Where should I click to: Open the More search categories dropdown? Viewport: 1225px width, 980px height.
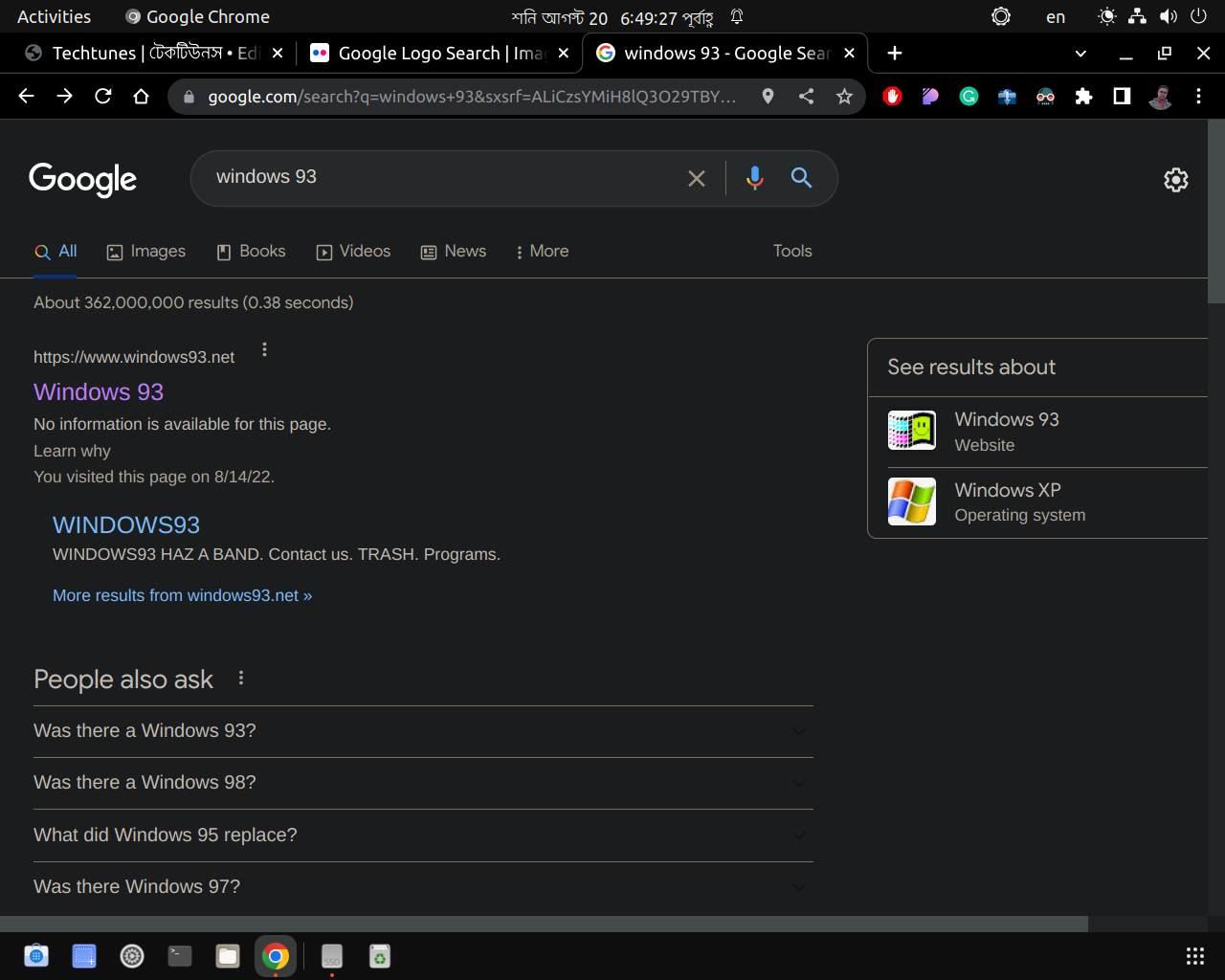(x=542, y=252)
